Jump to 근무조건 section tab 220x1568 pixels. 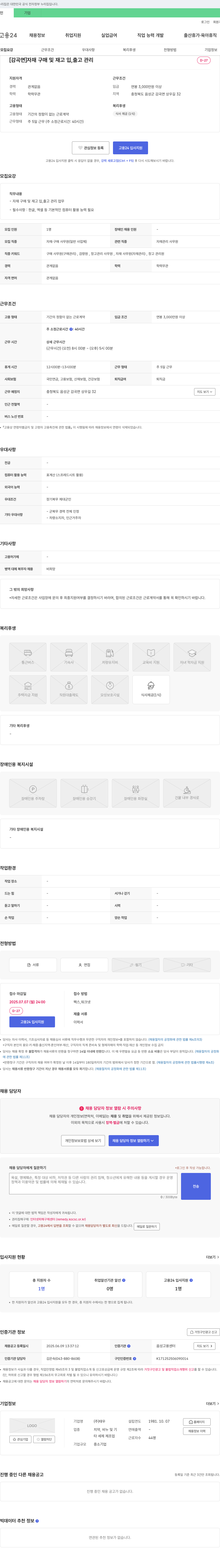pyautogui.click(x=47, y=50)
